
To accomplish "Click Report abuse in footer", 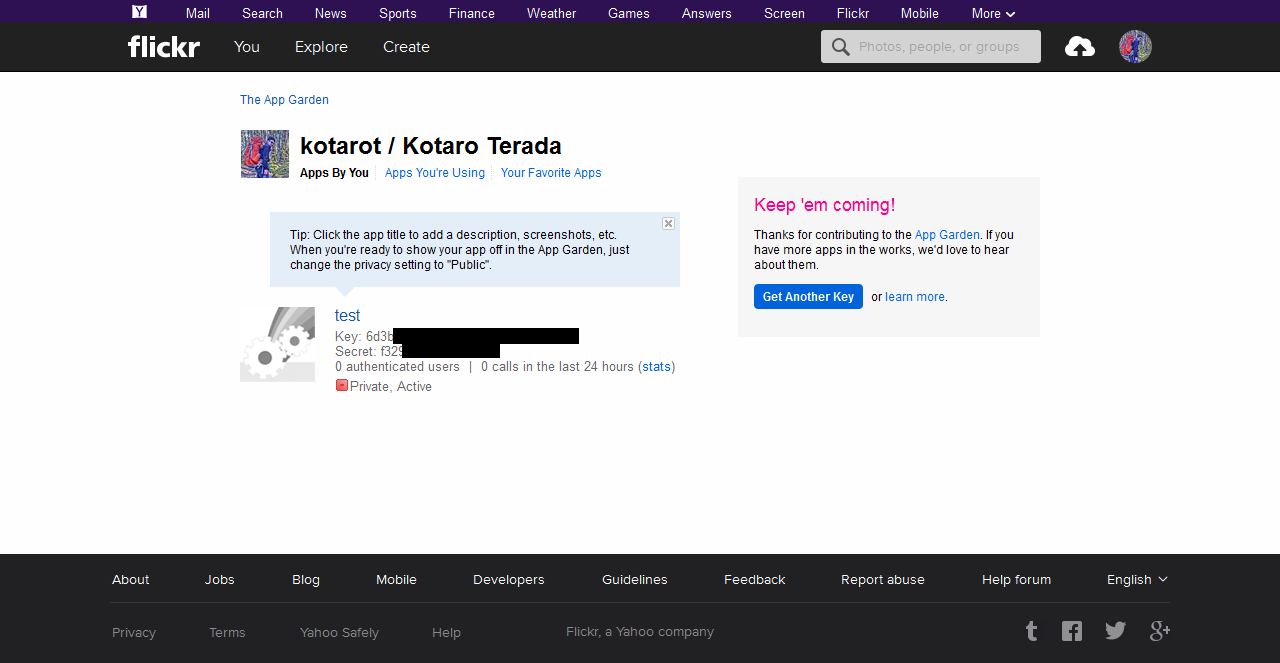I will (883, 579).
